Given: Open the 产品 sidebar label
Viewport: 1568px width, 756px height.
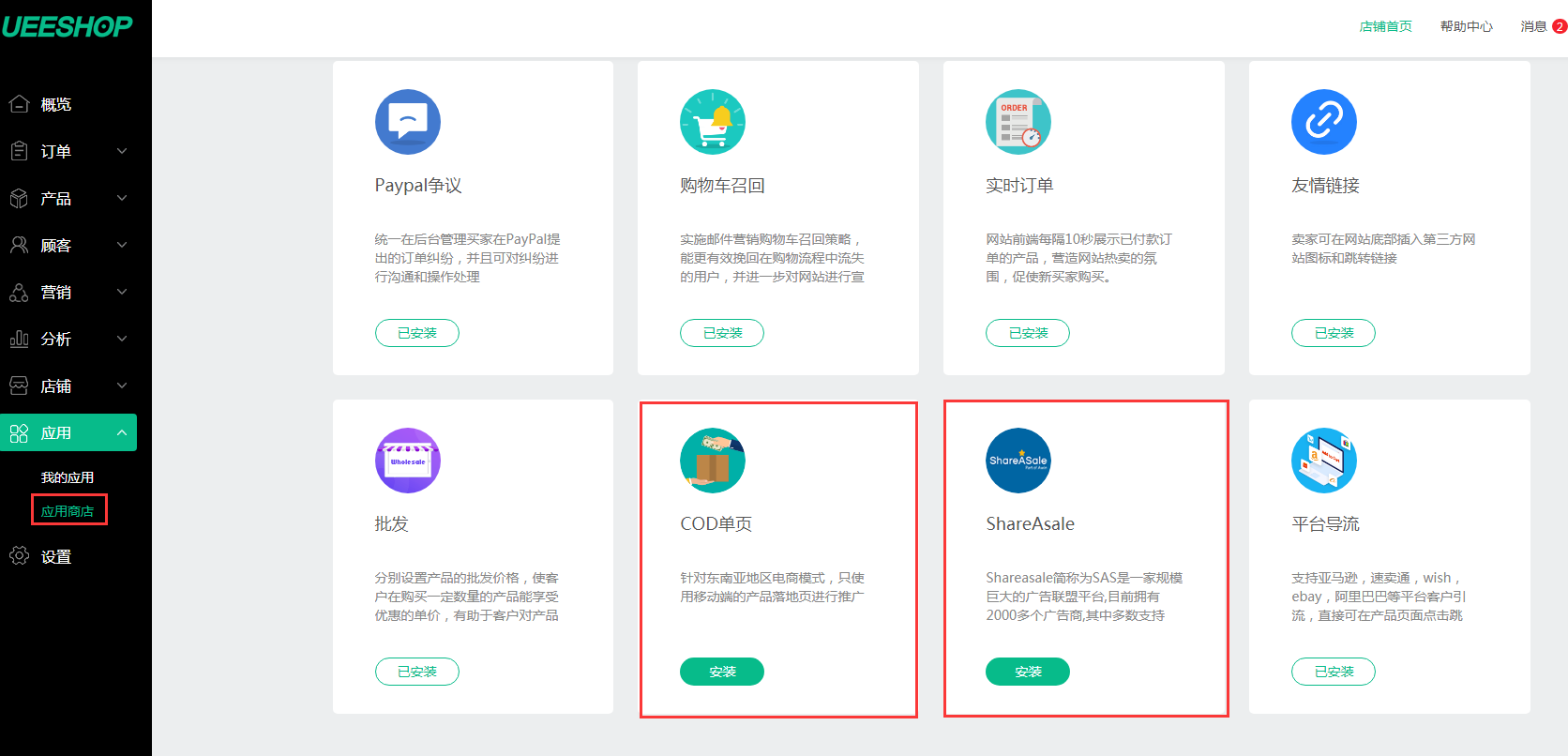Looking at the screenshot, I should (x=56, y=198).
